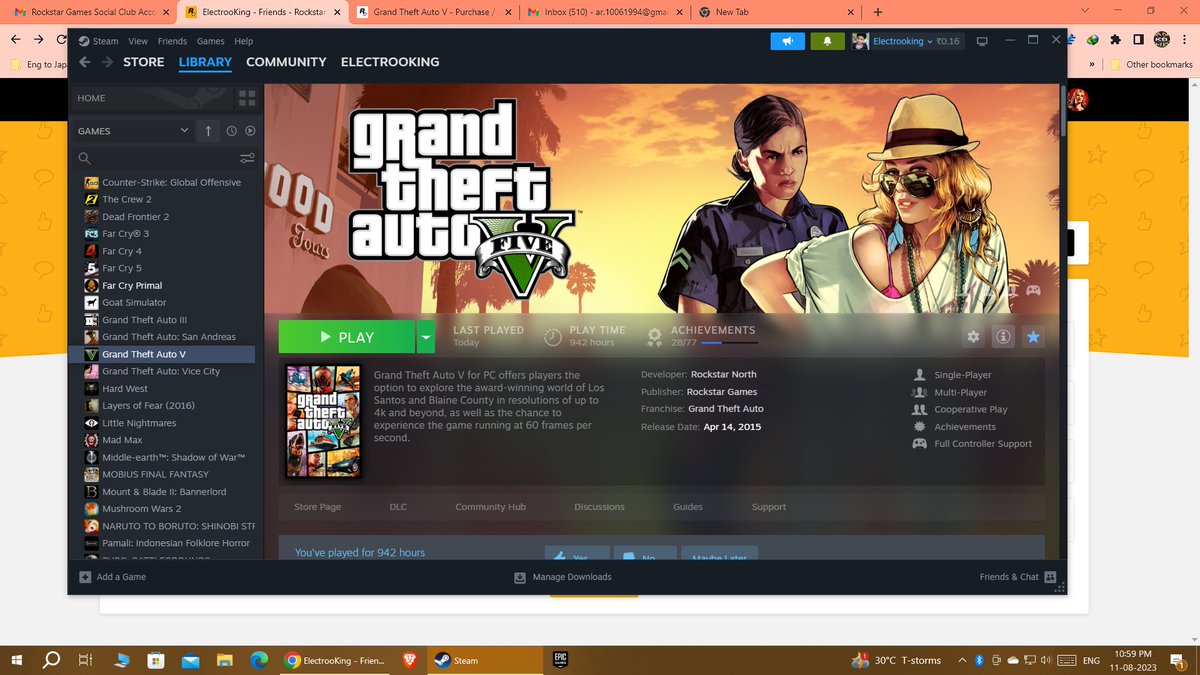The height and width of the screenshot is (675, 1200).
Task: Go to the COMMUNITY tab
Action: (286, 62)
